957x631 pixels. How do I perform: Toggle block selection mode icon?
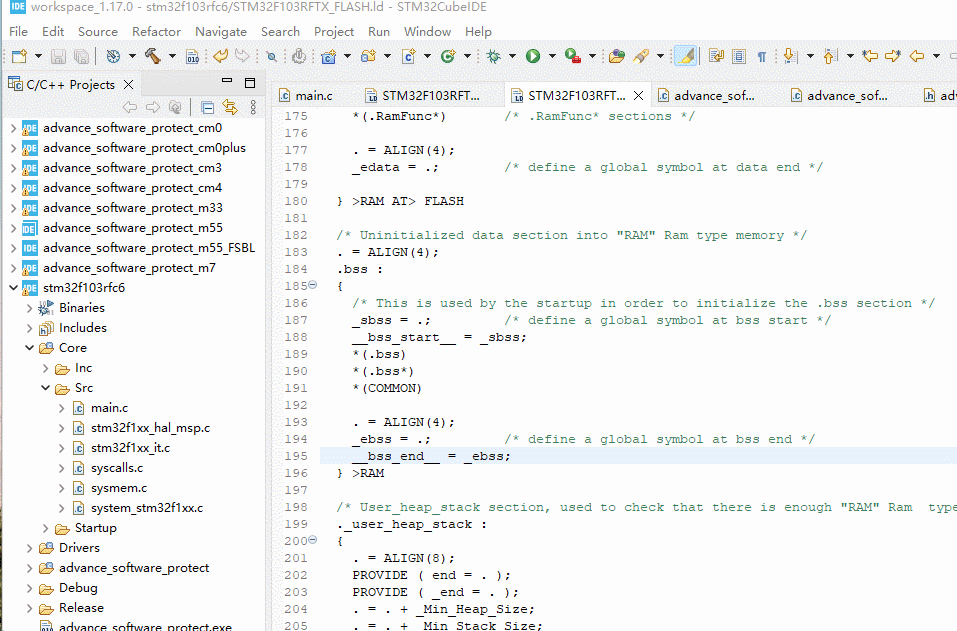click(739, 57)
